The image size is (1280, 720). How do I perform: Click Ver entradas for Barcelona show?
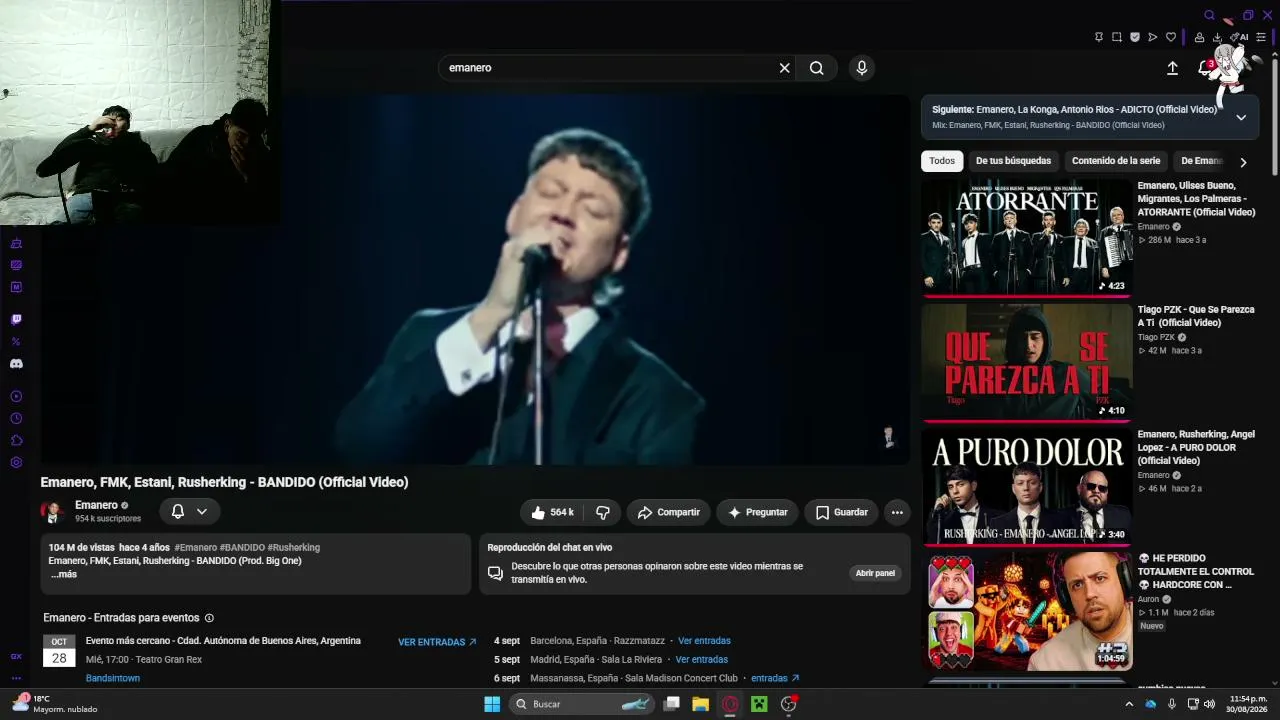[x=704, y=641]
